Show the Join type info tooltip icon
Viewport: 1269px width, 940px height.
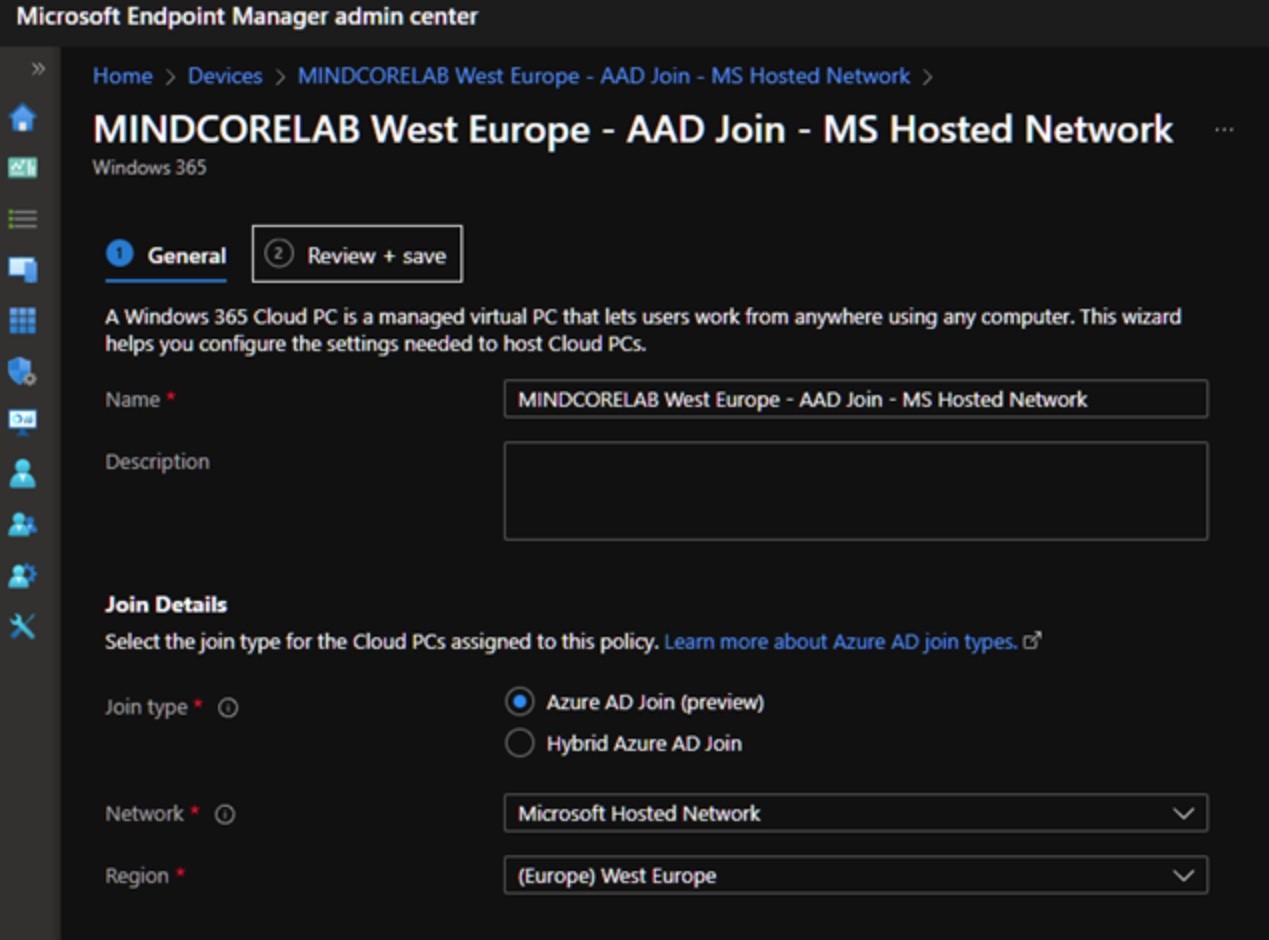228,708
